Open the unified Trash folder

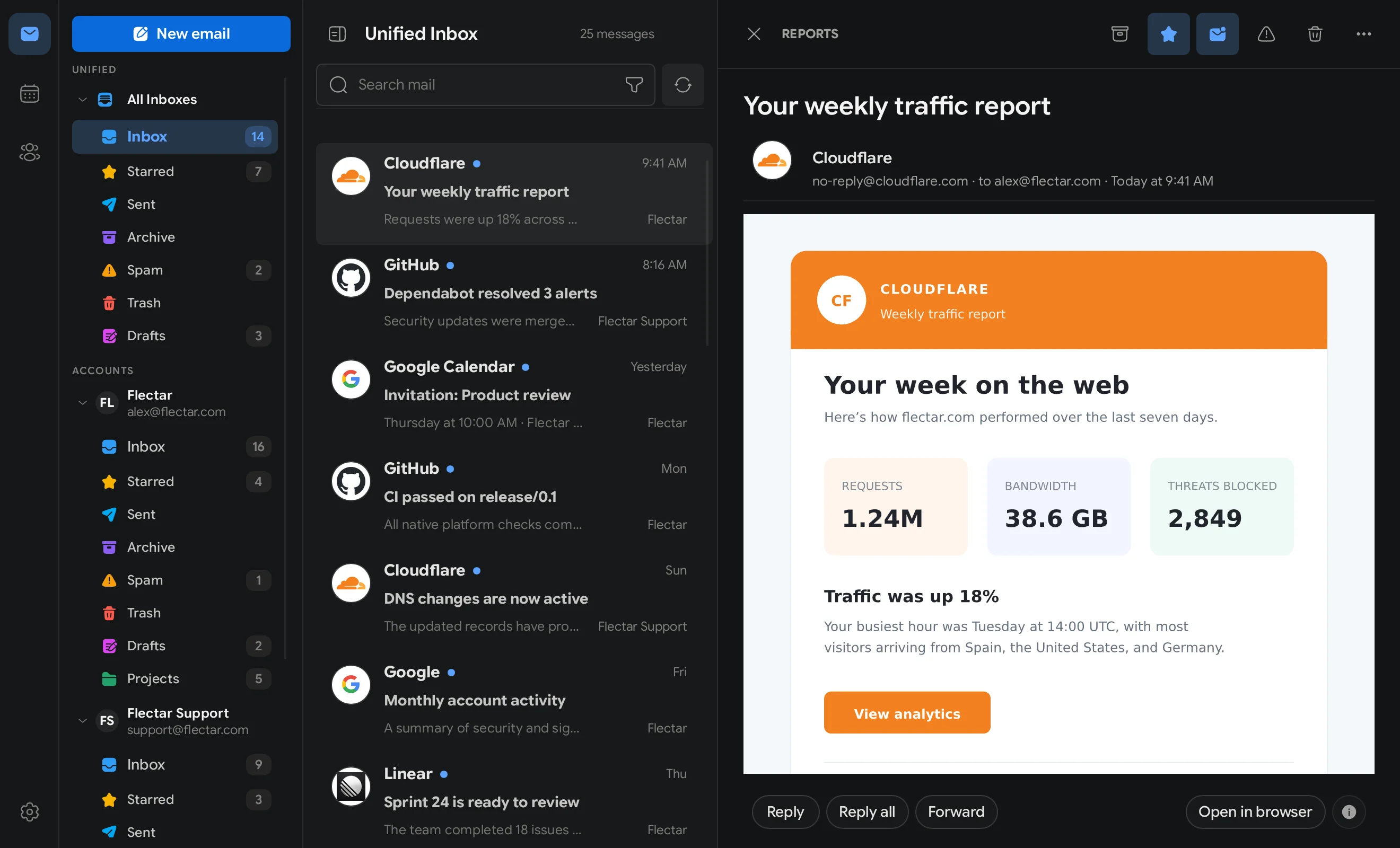pyautogui.click(x=174, y=303)
